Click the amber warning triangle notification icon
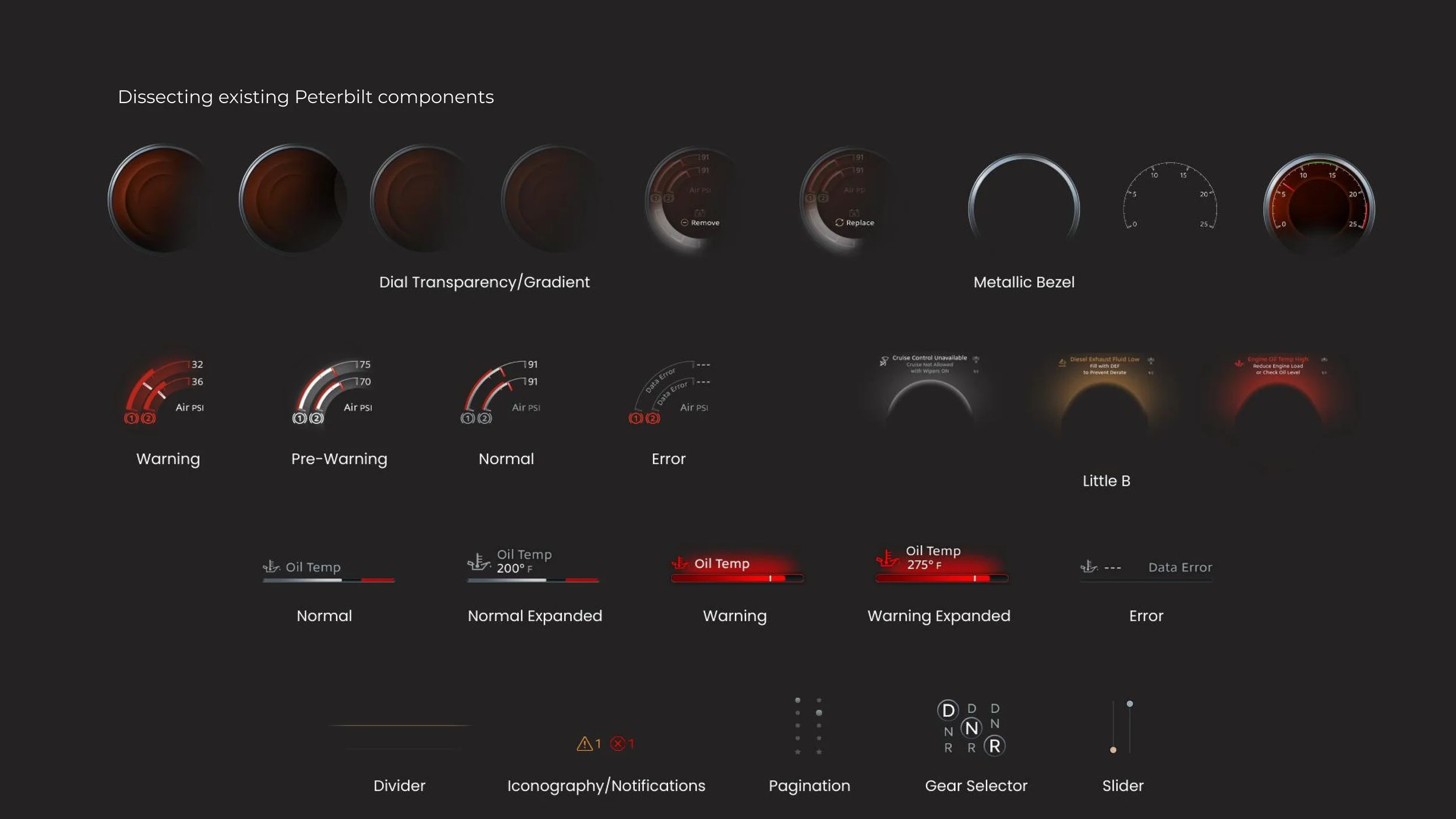The image size is (1456, 819). (584, 744)
